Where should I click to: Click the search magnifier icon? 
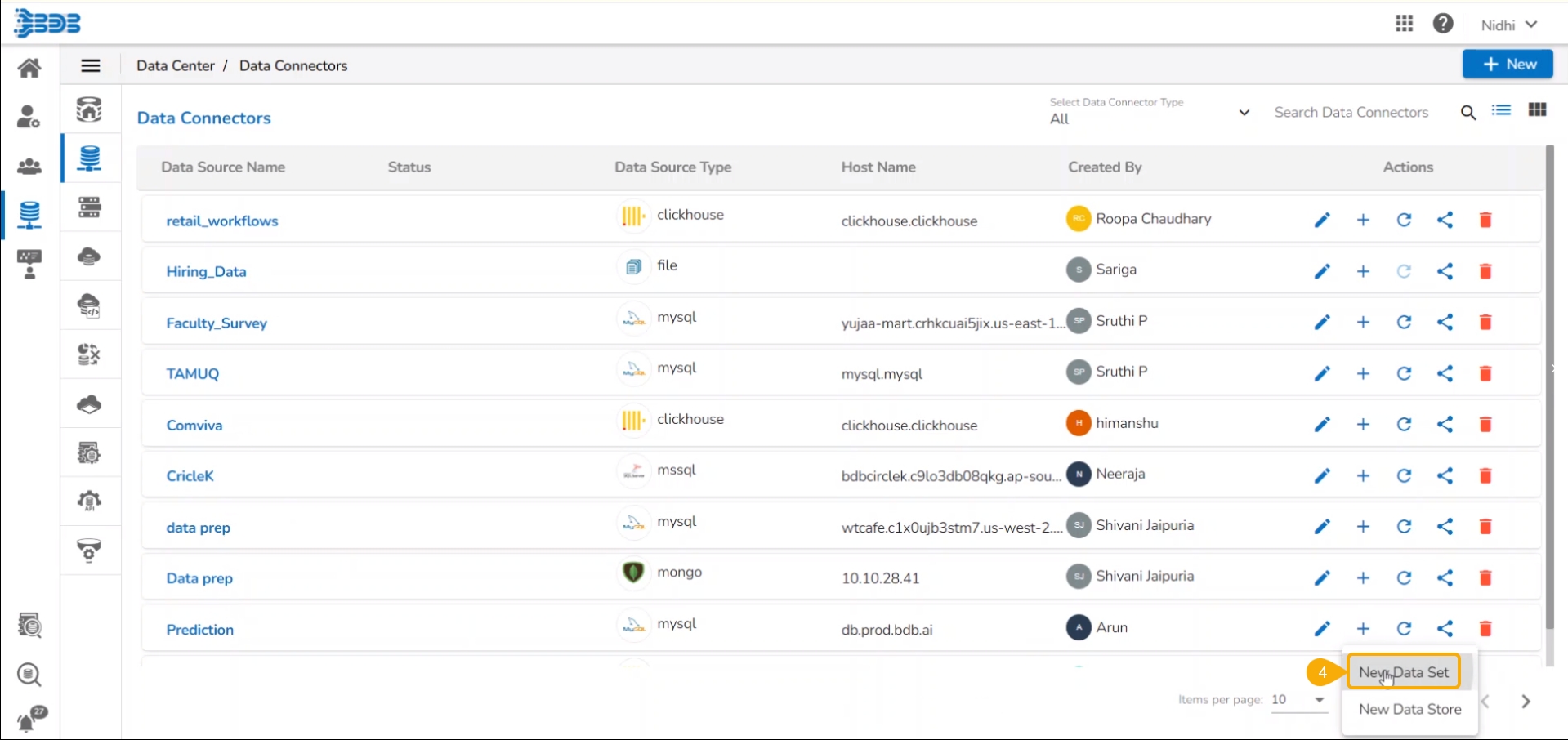pyautogui.click(x=1467, y=113)
